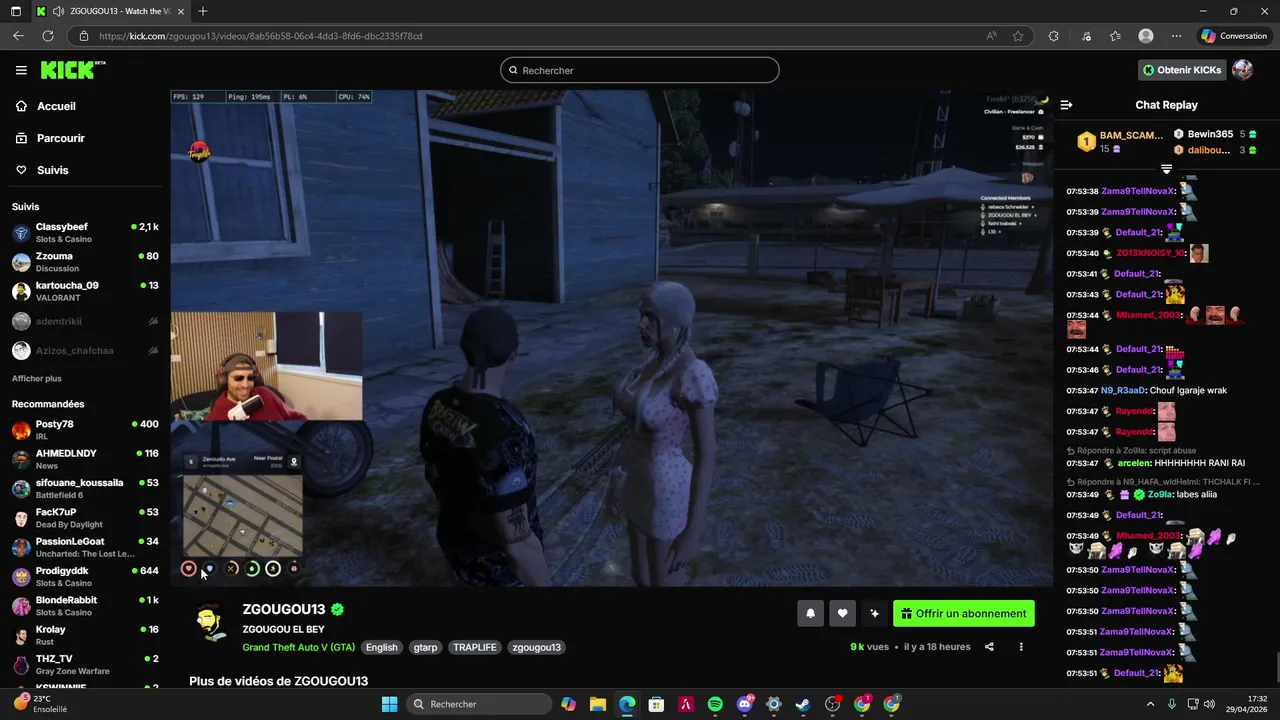1280x720 pixels.
Task: Collapse the chat panel with arrow icon
Action: [1066, 105]
